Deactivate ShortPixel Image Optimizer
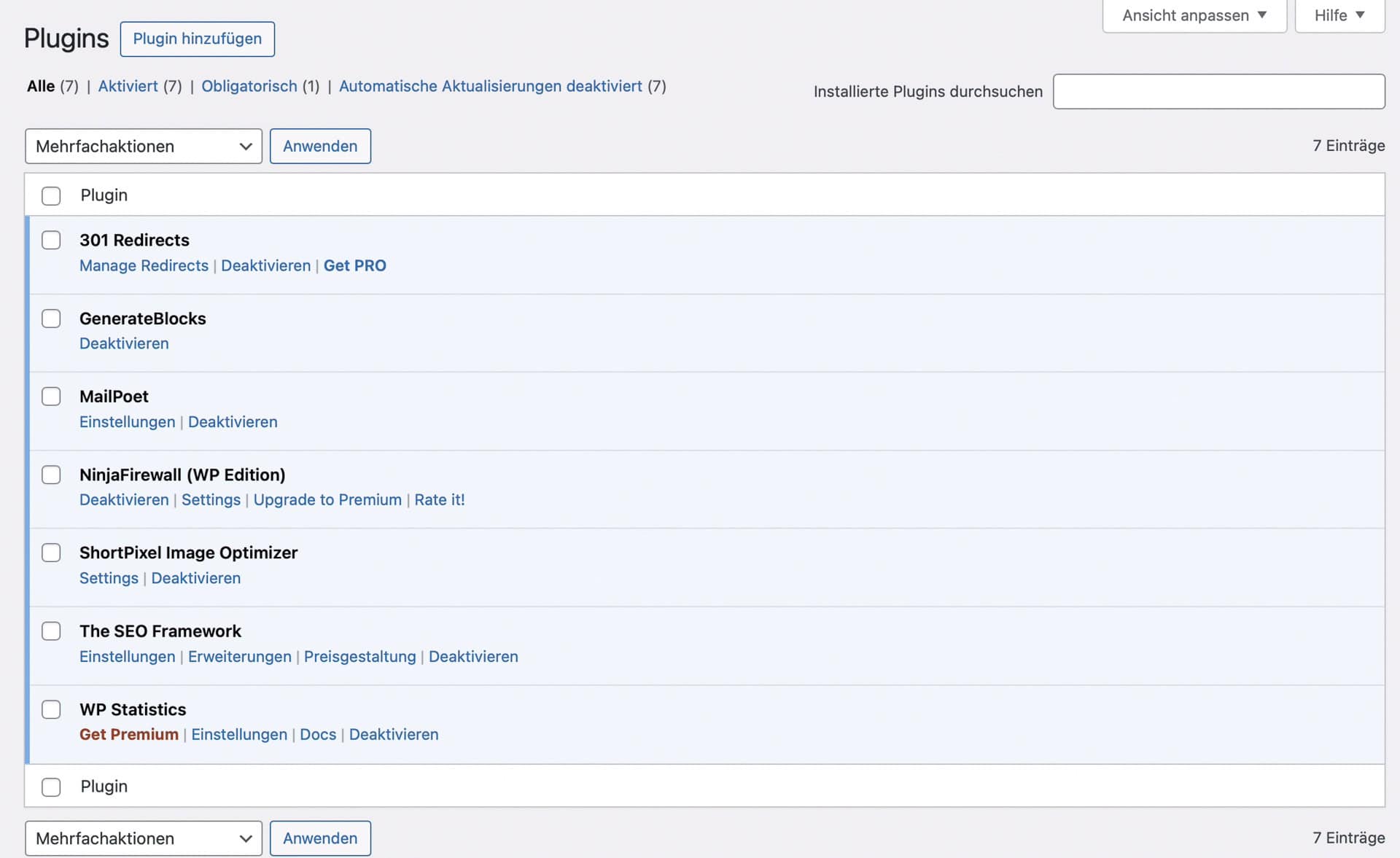 click(x=196, y=578)
